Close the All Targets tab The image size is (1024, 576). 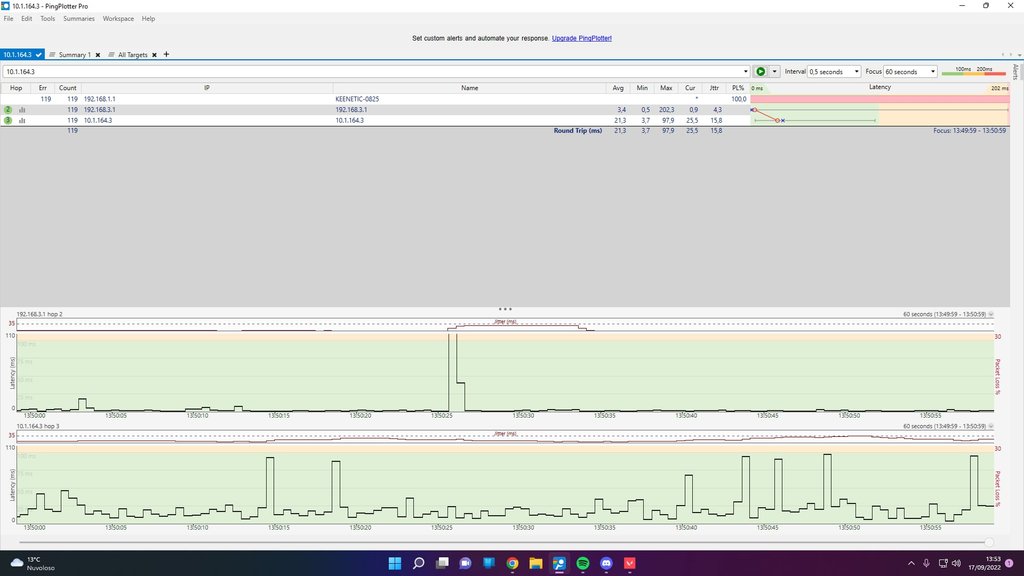click(x=156, y=55)
